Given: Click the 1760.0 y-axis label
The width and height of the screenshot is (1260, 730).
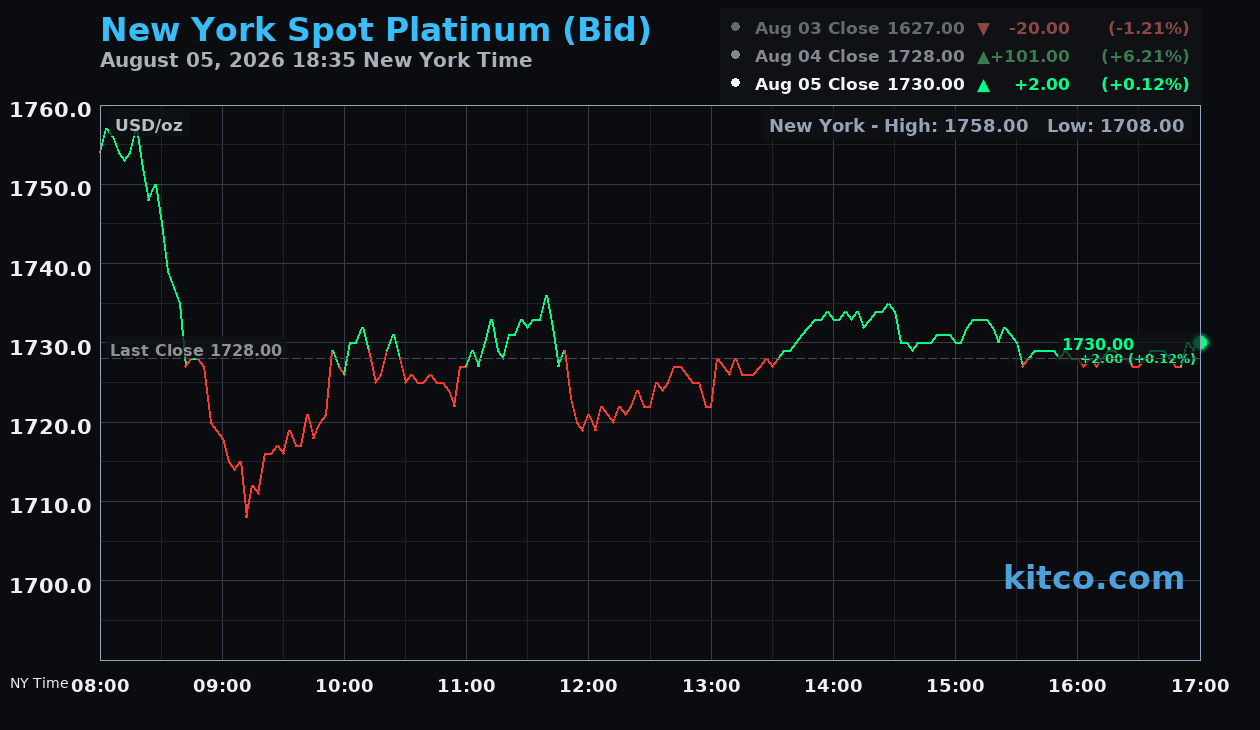Looking at the screenshot, I should point(50,110).
